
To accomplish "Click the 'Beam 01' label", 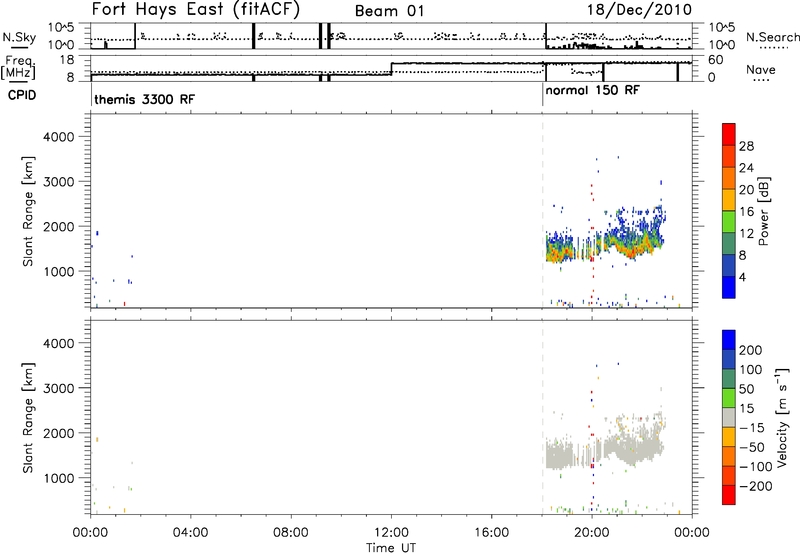I will (389, 11).
